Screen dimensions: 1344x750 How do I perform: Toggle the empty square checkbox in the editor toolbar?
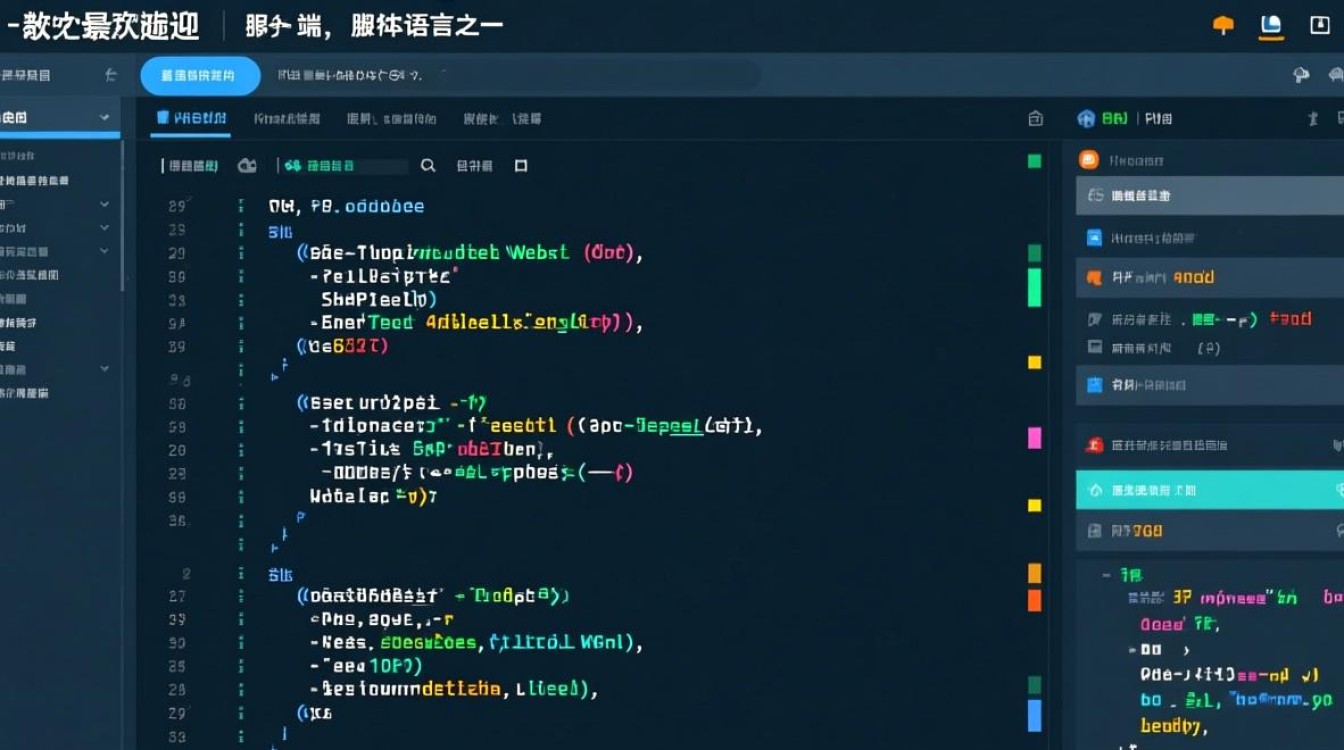pos(520,165)
